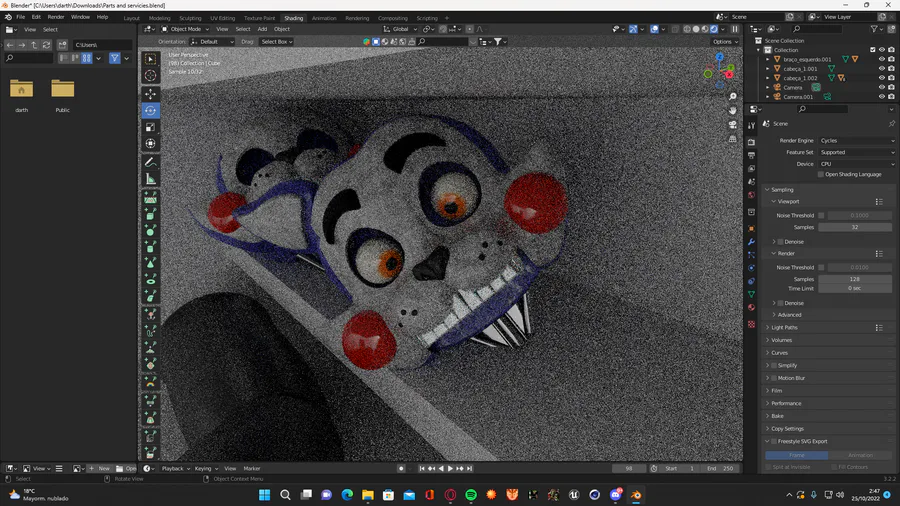Click the file browser refresh icon
This screenshot has height=506, width=900.
(46, 45)
